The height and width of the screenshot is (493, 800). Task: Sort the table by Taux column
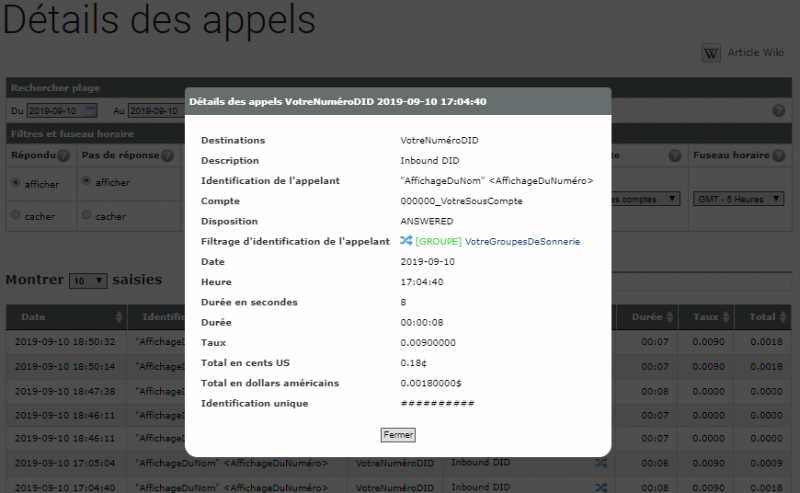tap(706, 317)
